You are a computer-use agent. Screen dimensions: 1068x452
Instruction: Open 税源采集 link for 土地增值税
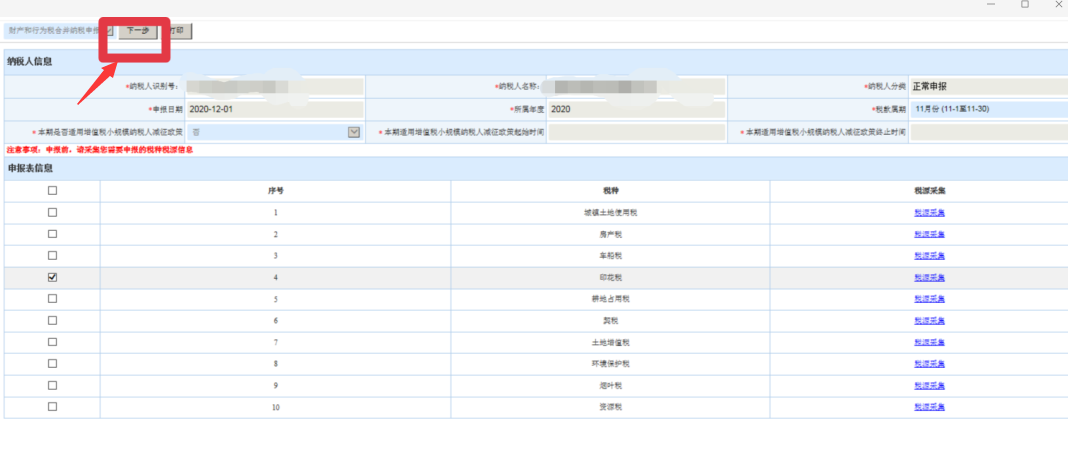coord(929,342)
